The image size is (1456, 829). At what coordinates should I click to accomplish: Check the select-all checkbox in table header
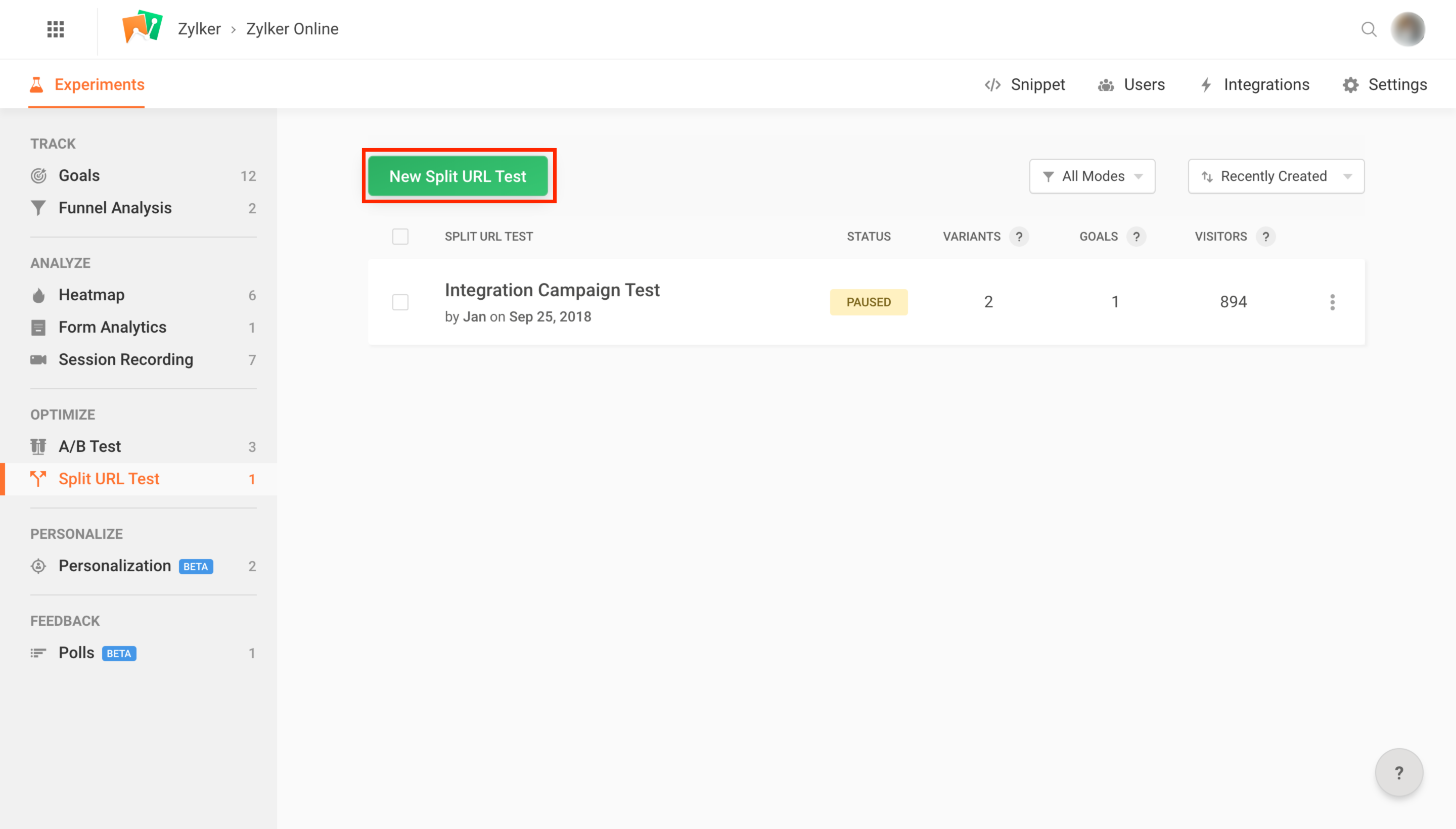(x=400, y=236)
